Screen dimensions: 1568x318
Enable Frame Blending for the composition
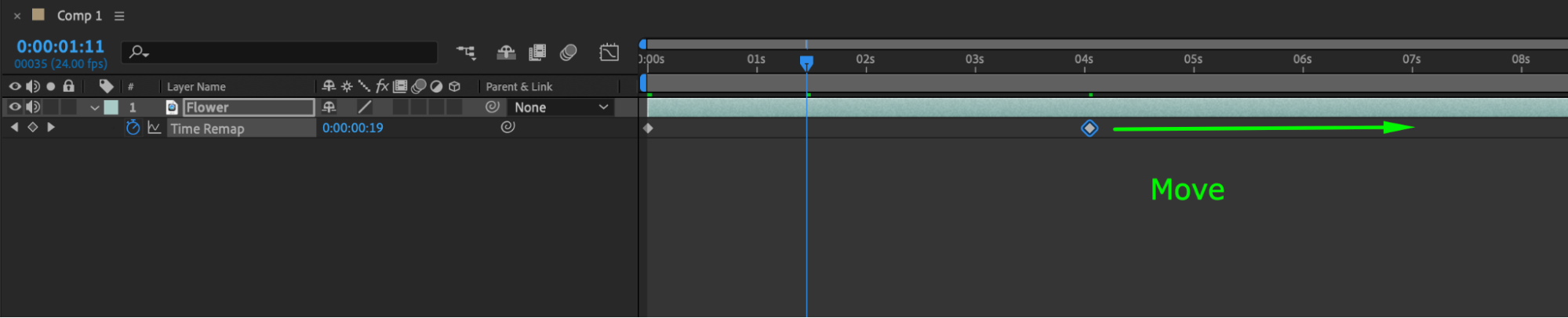point(537,52)
